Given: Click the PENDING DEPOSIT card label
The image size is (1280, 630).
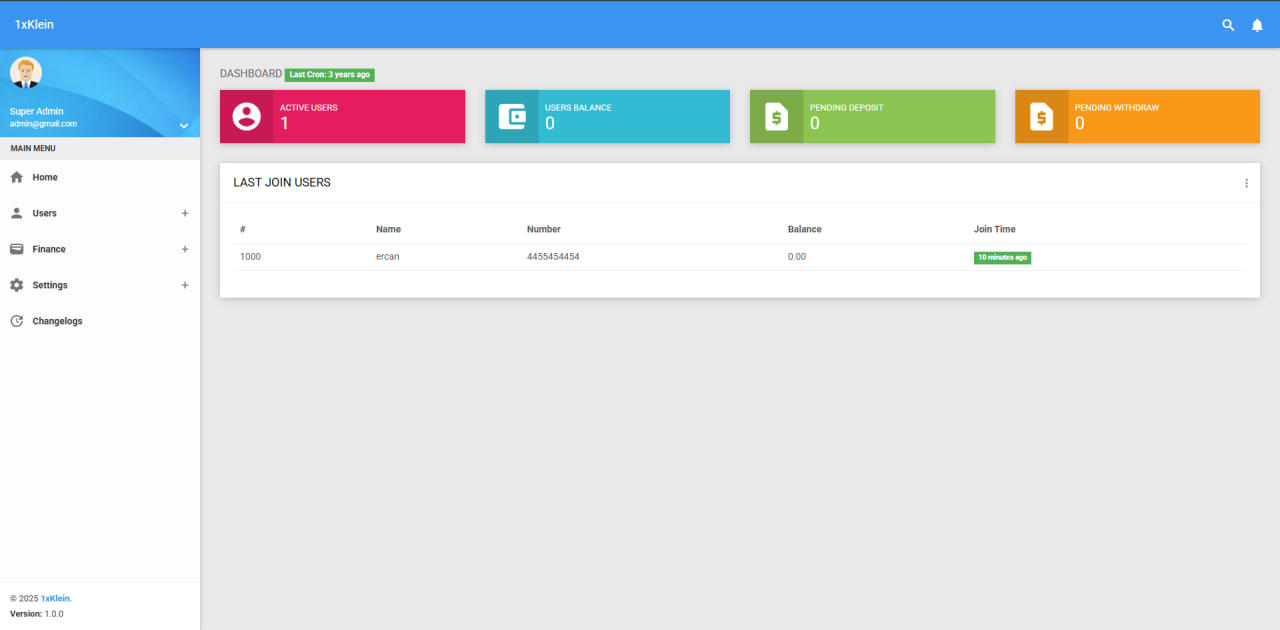Looking at the screenshot, I should pyautogui.click(x=847, y=107).
